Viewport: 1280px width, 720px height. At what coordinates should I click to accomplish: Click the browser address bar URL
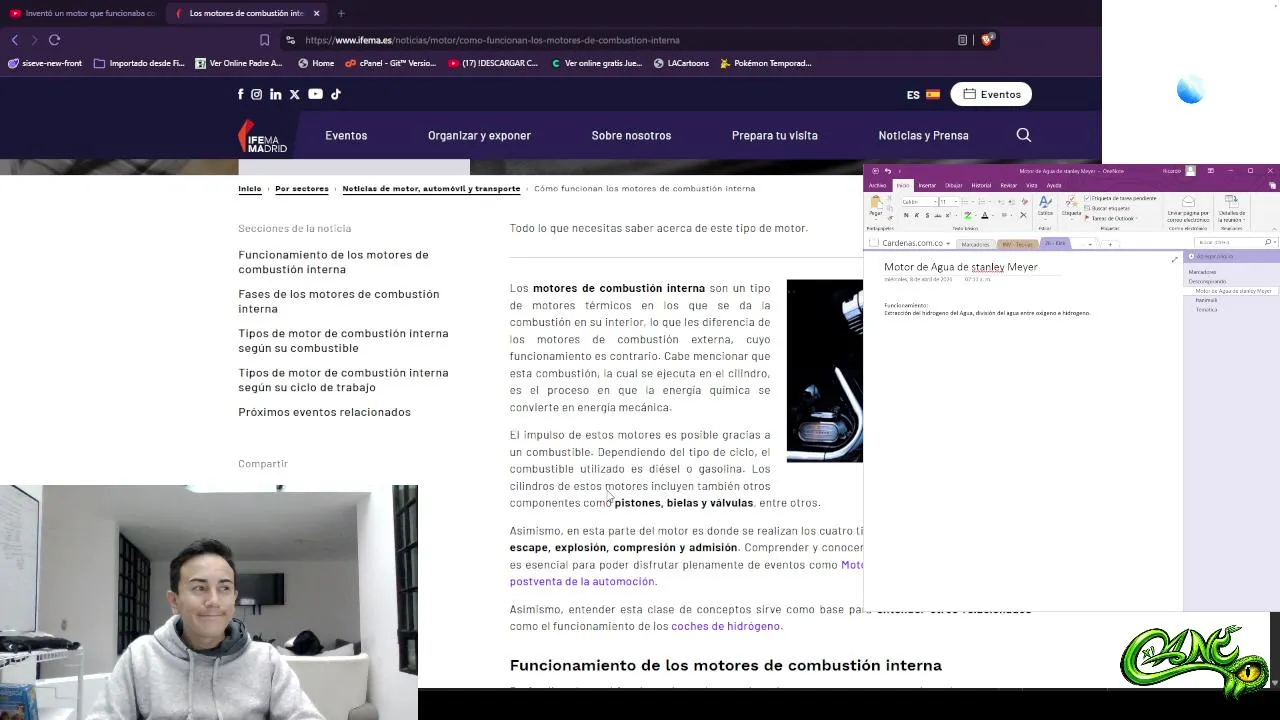(492, 40)
